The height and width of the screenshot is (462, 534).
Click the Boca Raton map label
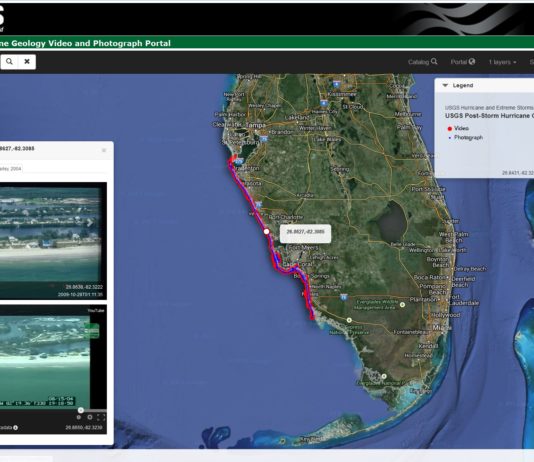pos(430,277)
